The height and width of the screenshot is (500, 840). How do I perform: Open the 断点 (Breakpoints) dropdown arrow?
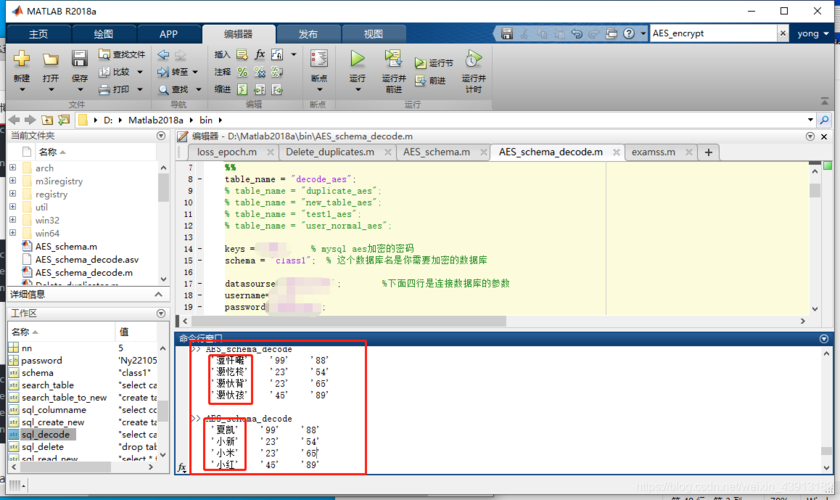[x=319, y=90]
